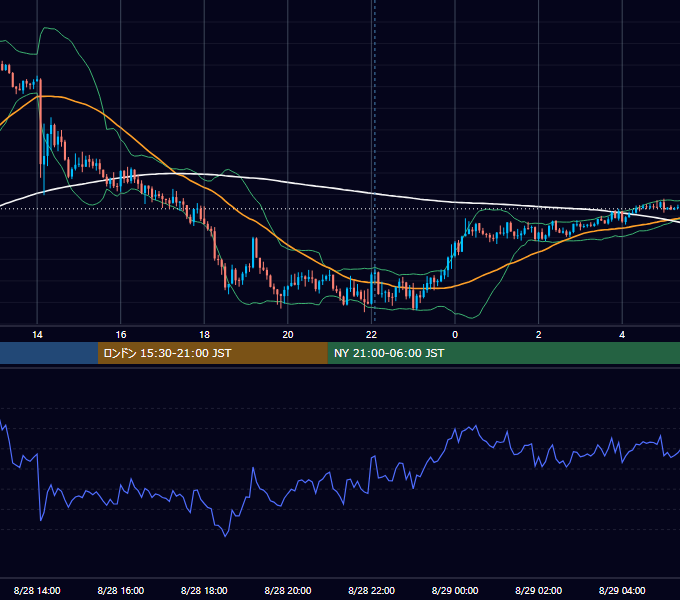The height and width of the screenshot is (600, 680).
Task: Click the 2 hour label on price chart axis
Action: [539, 334]
